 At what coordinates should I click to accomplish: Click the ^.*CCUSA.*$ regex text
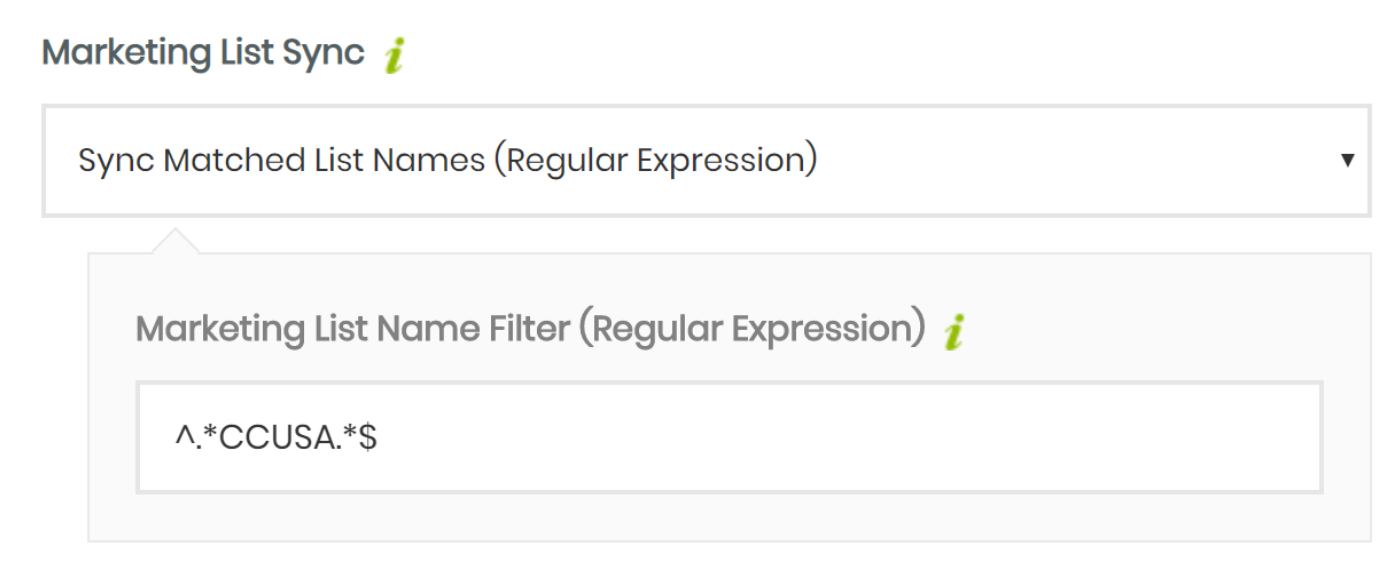(x=275, y=437)
